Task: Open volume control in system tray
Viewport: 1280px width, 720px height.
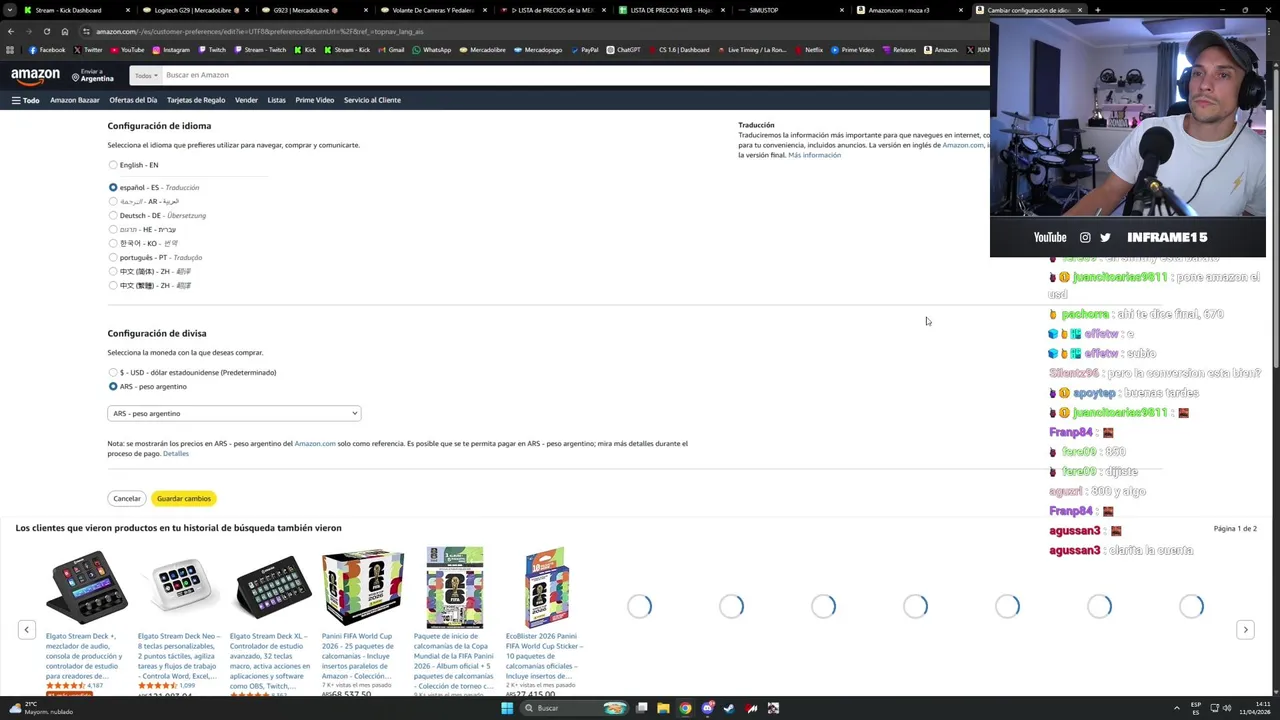Action: (x=1229, y=708)
